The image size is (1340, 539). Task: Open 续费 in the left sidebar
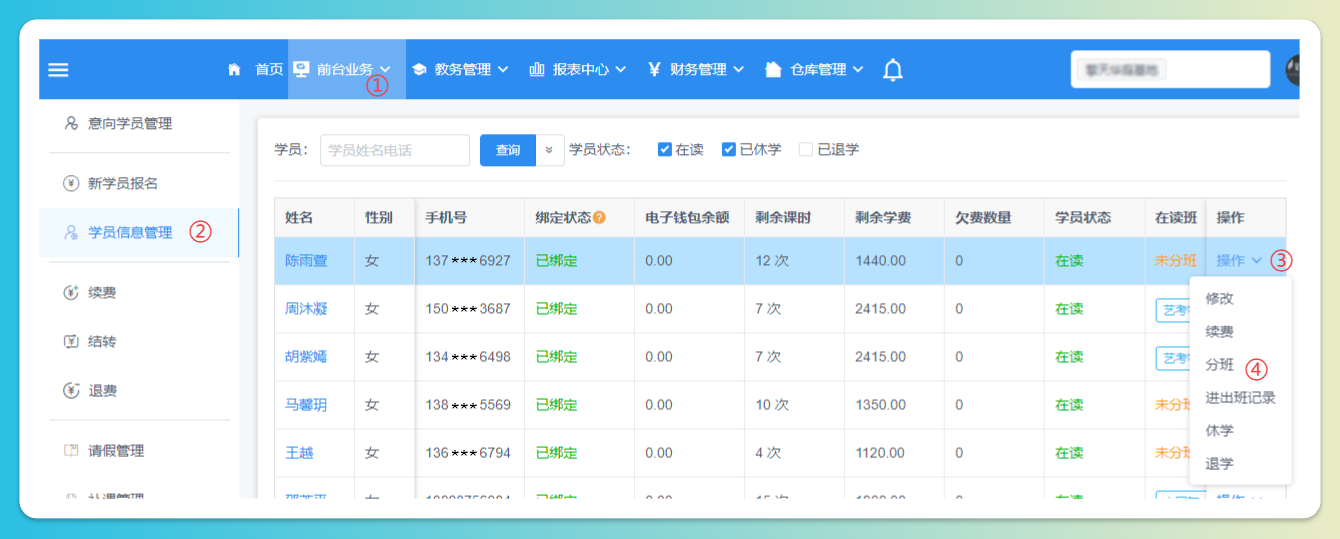[102, 292]
